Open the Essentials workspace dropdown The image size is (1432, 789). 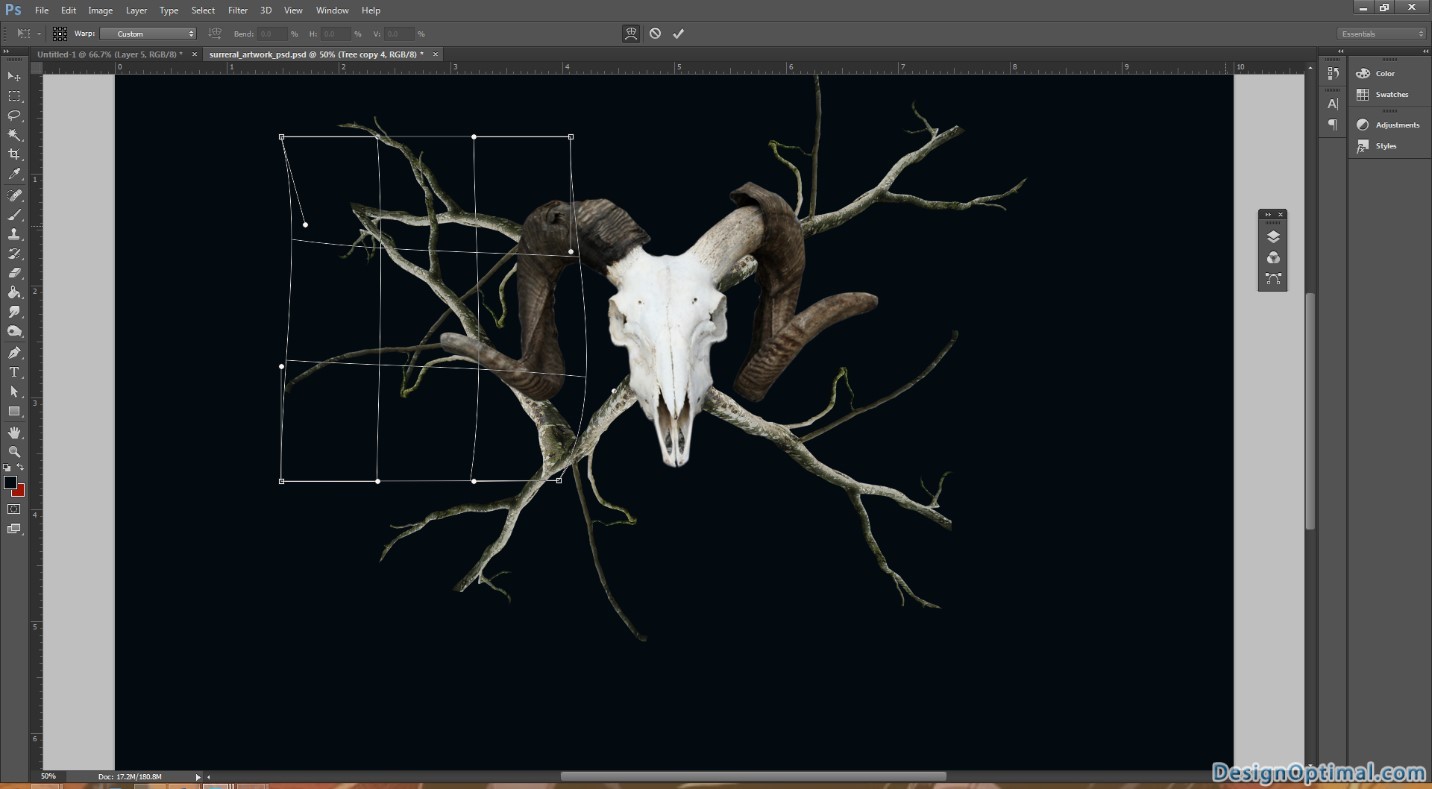(x=1383, y=34)
